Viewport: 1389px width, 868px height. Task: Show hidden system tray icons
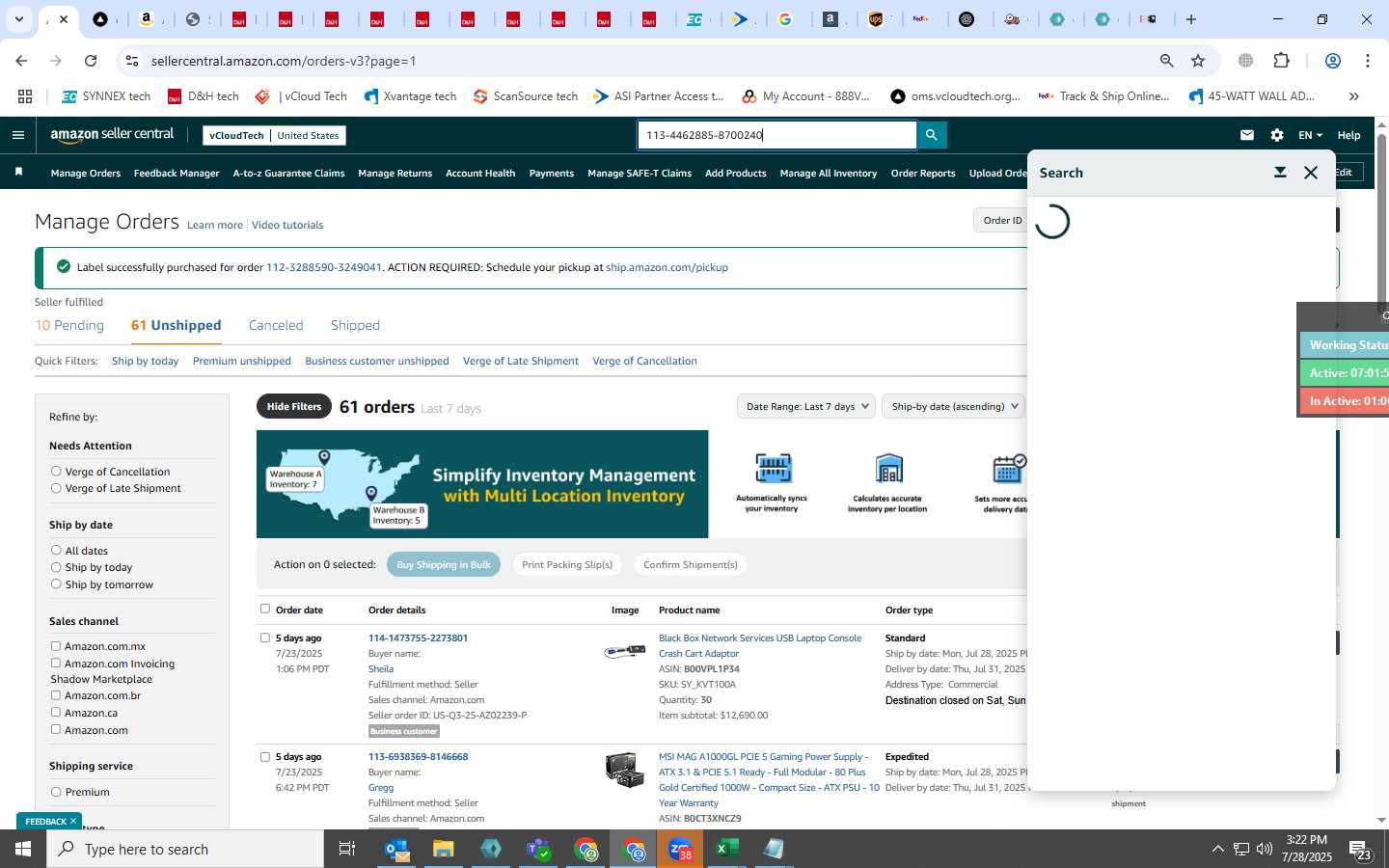(x=1217, y=850)
